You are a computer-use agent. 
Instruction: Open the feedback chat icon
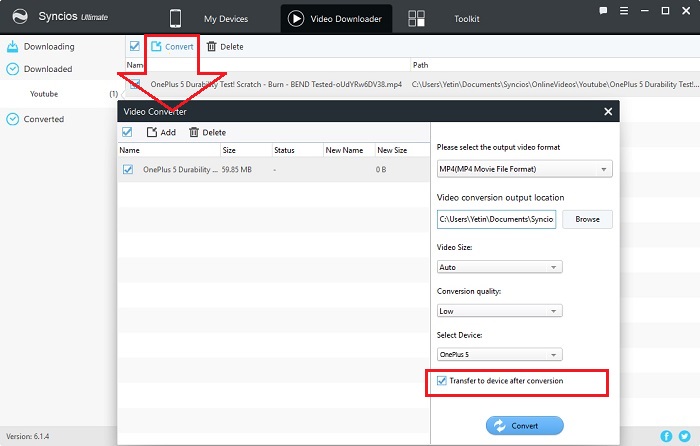[603, 11]
